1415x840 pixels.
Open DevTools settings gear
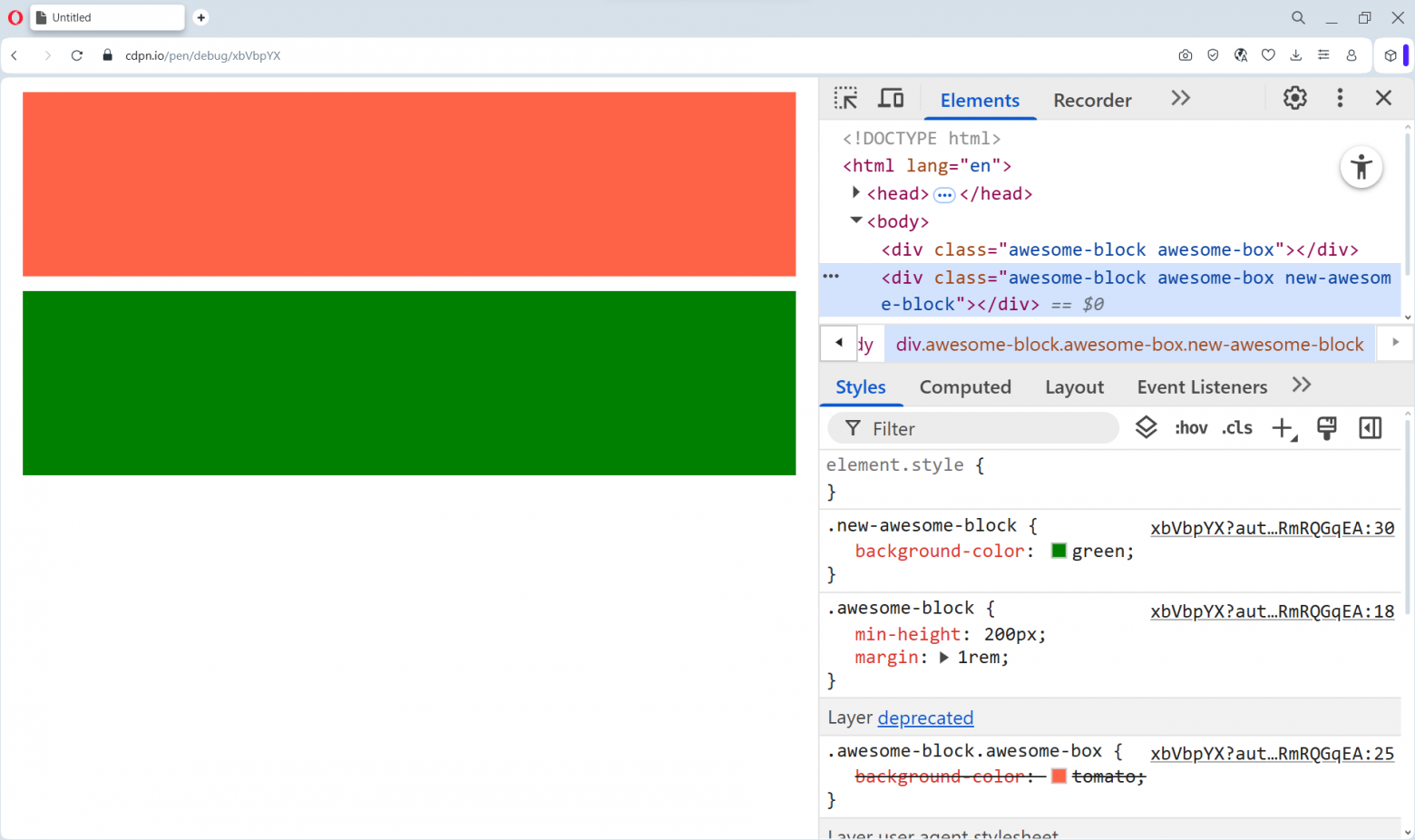point(1294,97)
